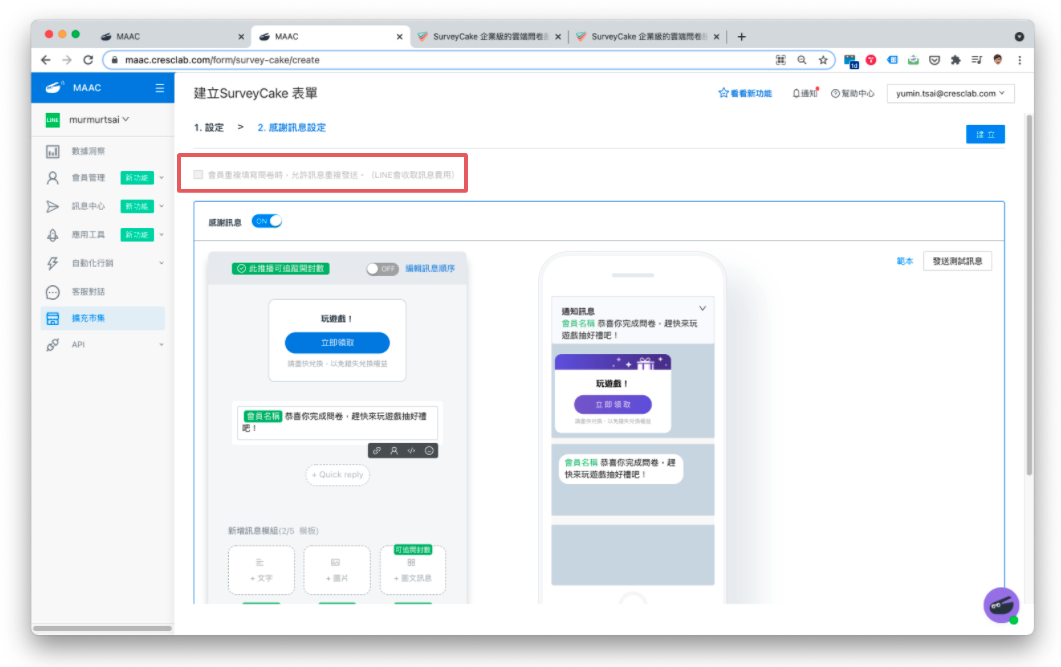Go back to the previous page
The image size is (1061, 667).
point(45,60)
